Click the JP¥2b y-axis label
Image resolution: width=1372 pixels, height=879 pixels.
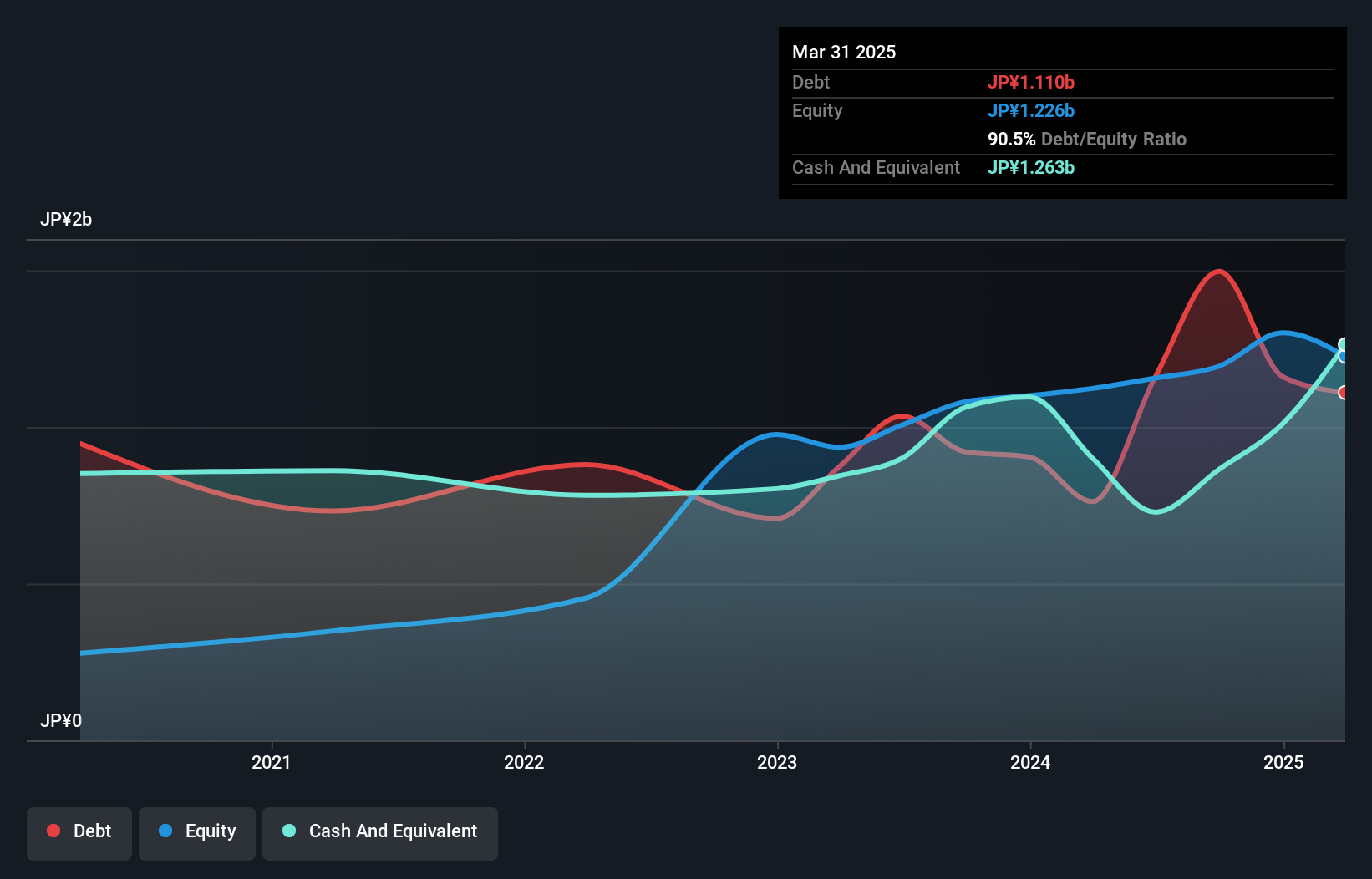pos(66,219)
